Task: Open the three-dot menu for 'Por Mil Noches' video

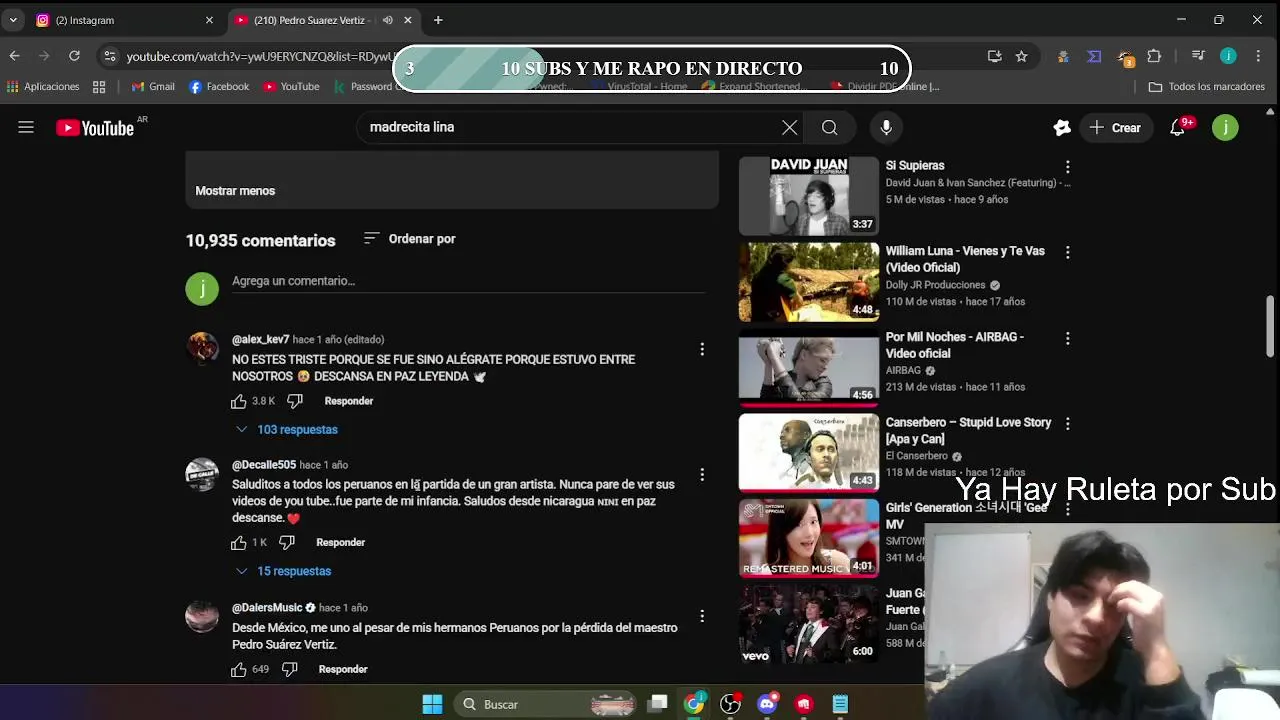Action: [x=1067, y=339]
